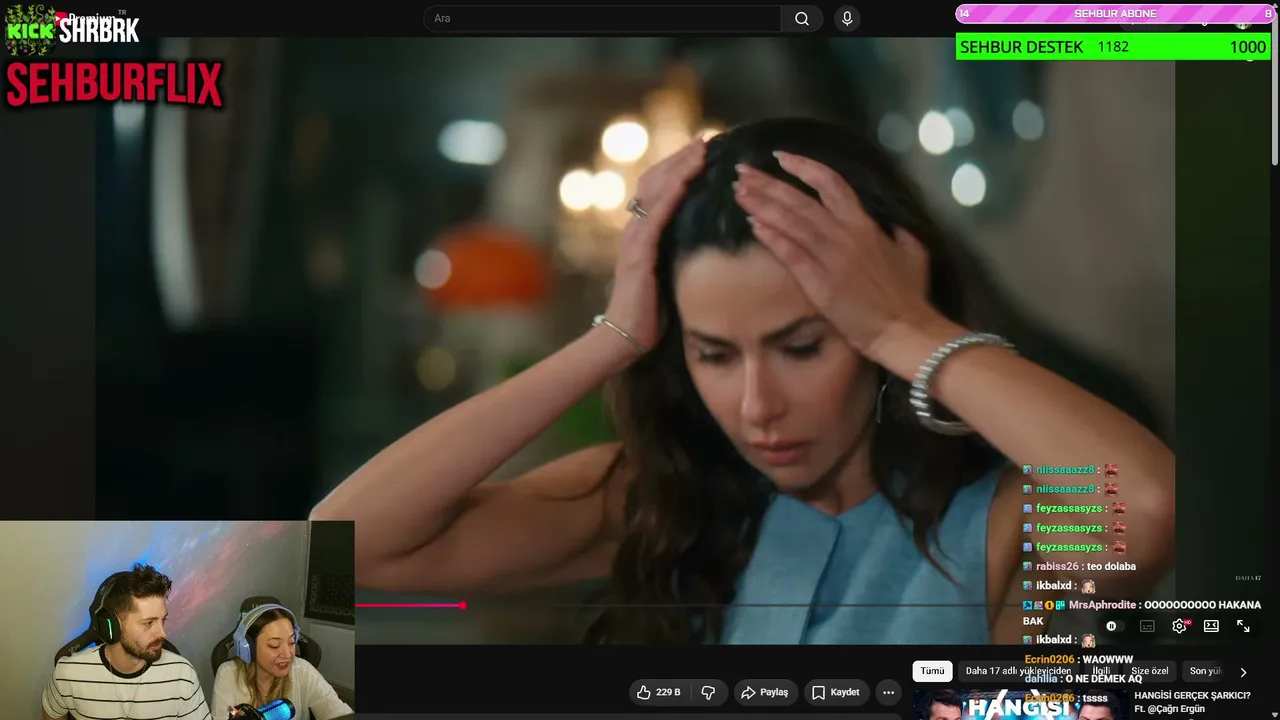The width and height of the screenshot is (1280, 720).
Task: Select the 'Size özel' filter chip
Action: coord(1150,671)
